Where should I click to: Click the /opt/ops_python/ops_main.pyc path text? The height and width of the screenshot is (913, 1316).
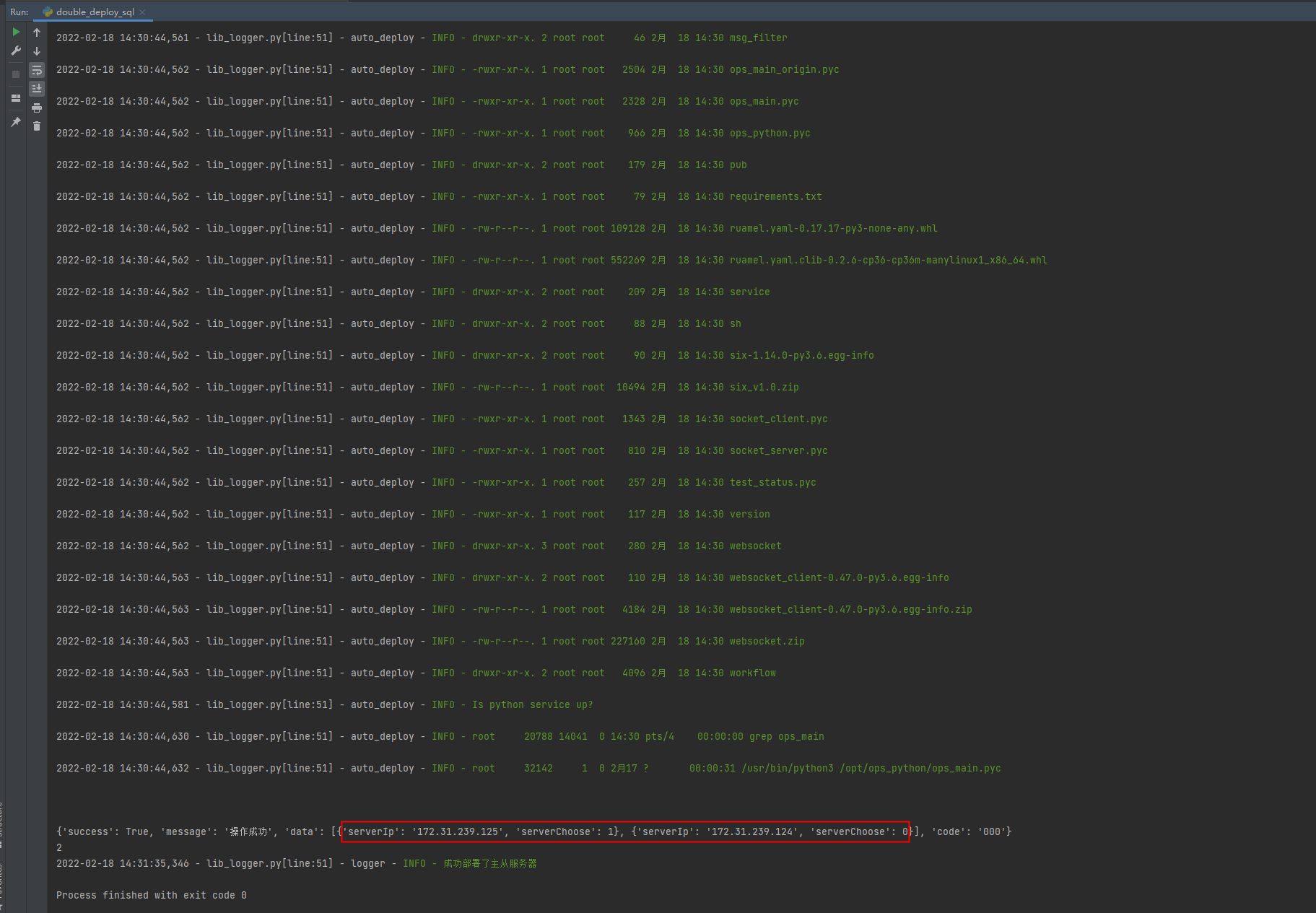coord(920,768)
